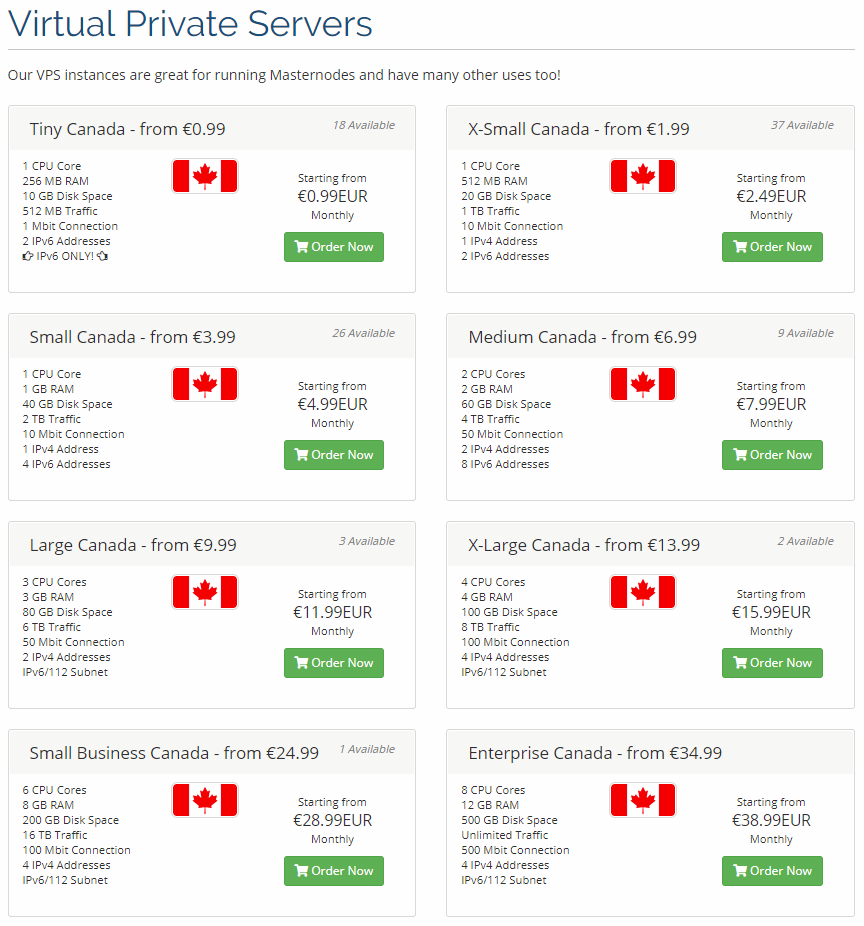864x926 pixels.
Task: Order the Tiny Canada VPS now
Action: (334, 247)
